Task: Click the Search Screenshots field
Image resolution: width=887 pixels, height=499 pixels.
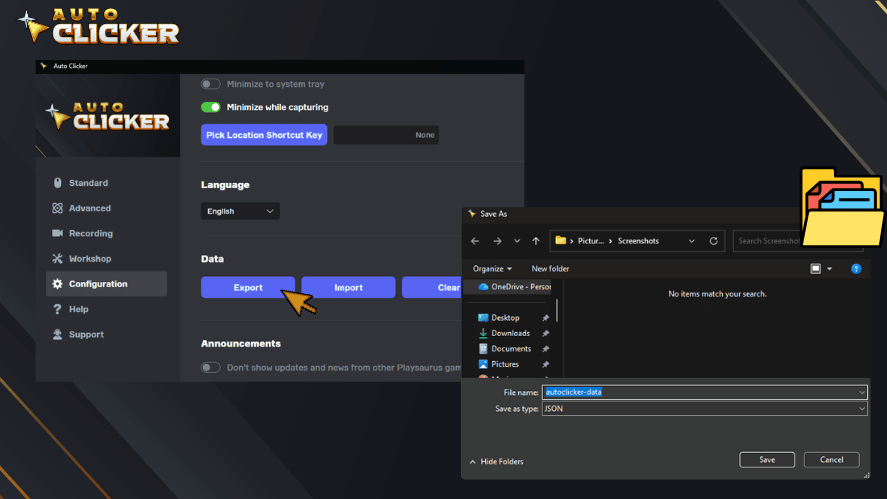Action: (x=767, y=241)
